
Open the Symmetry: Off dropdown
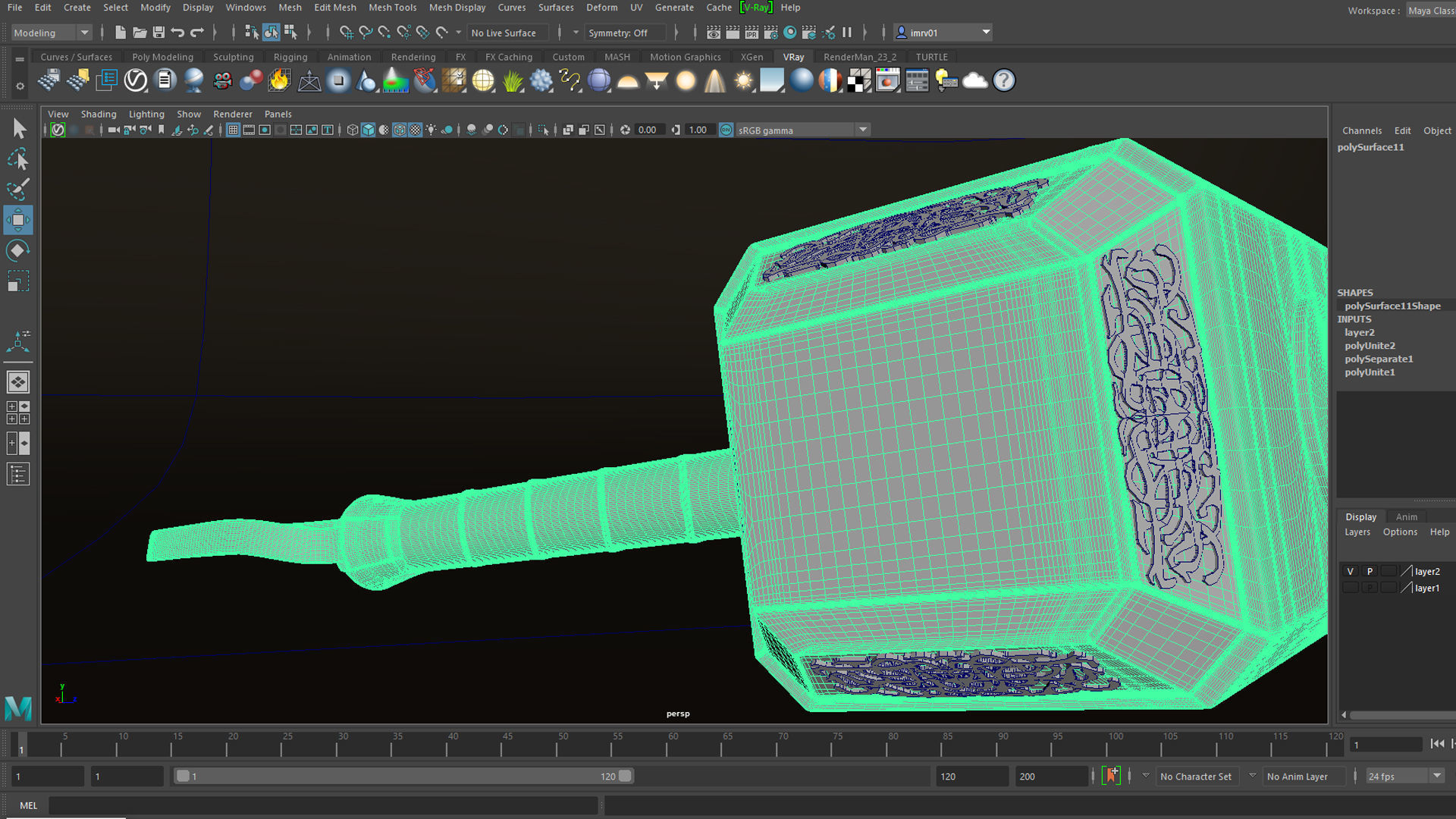[625, 33]
